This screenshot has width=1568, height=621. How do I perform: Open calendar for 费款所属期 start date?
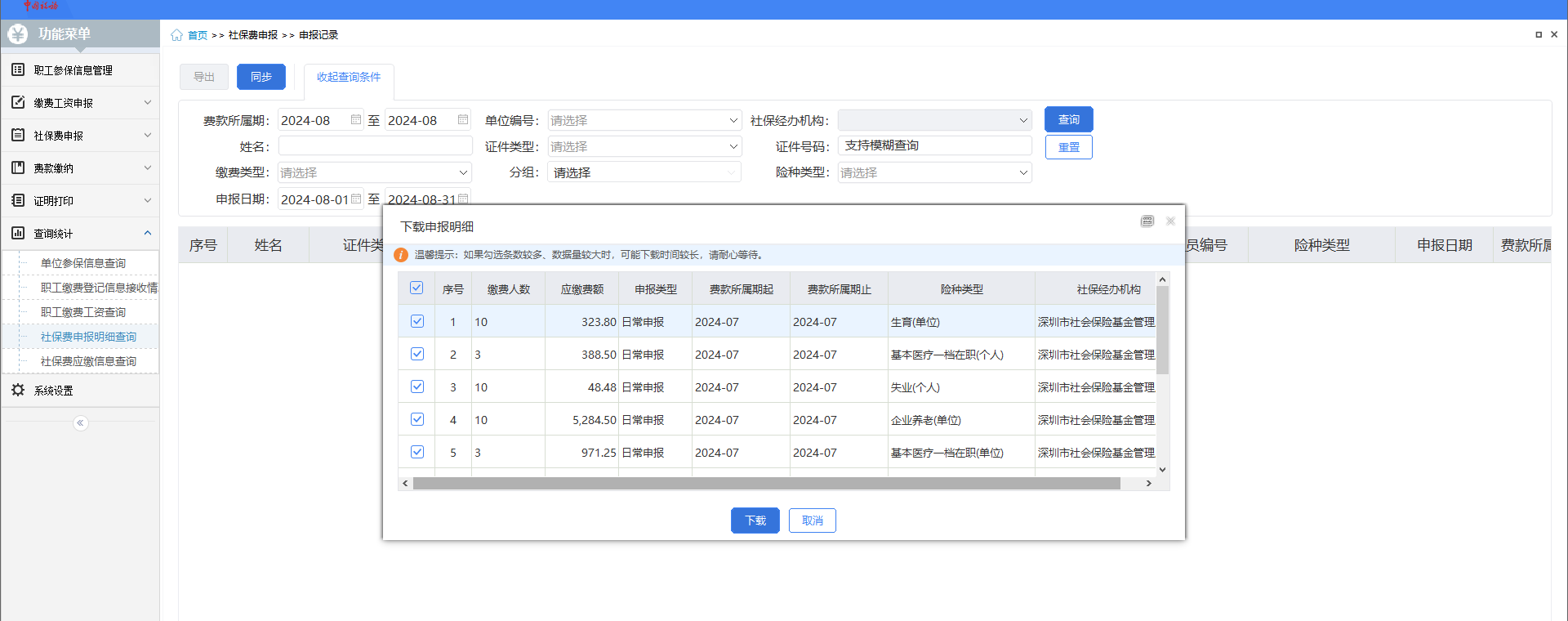[356, 120]
